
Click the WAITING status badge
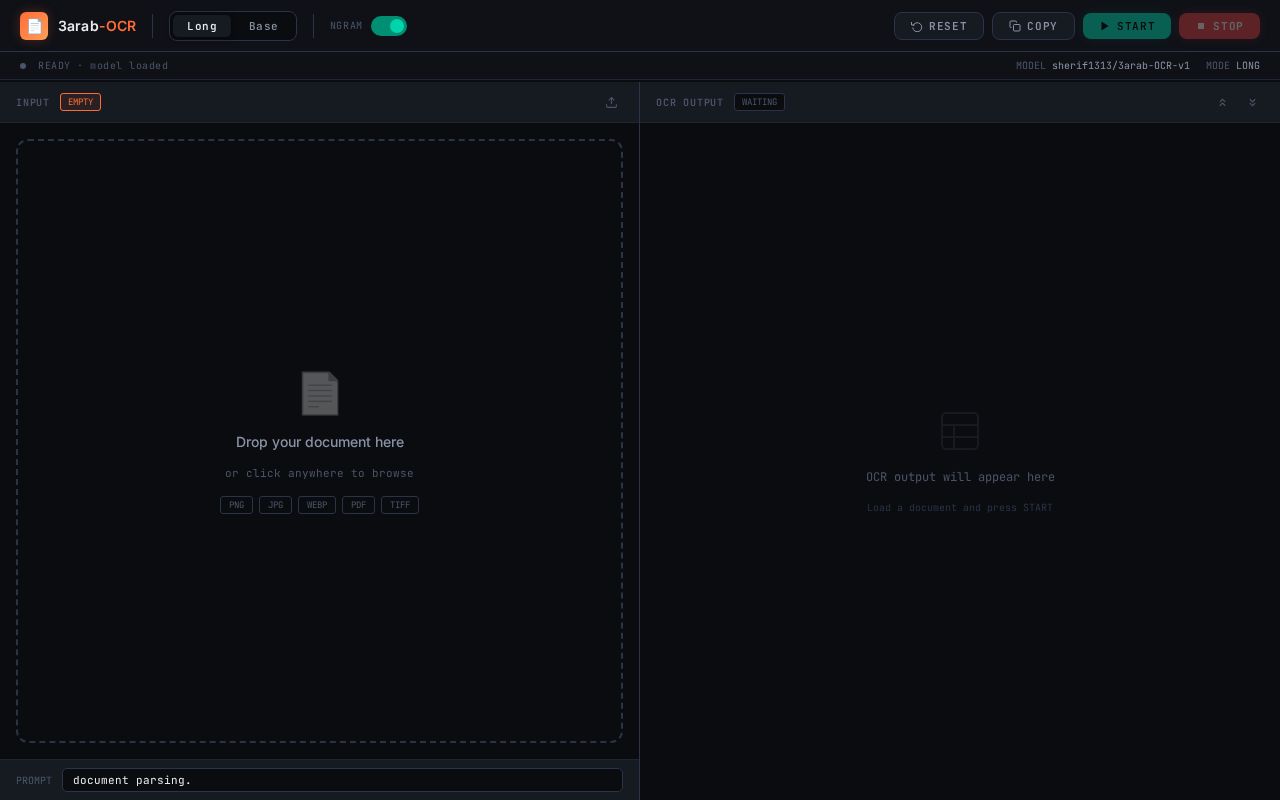759,102
